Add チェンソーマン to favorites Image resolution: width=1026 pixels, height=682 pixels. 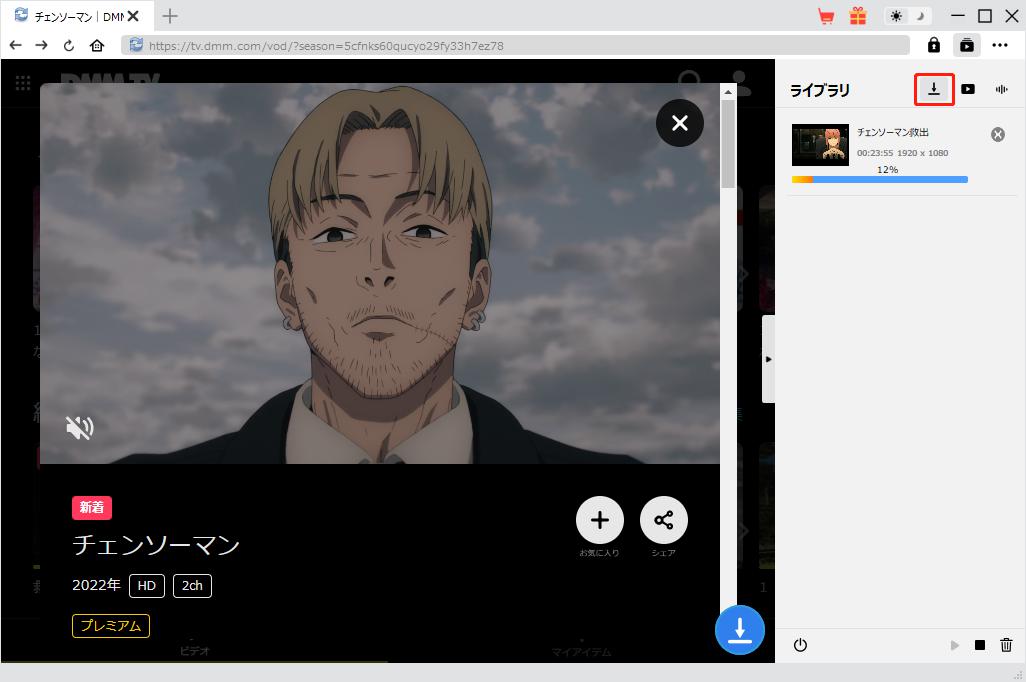[x=599, y=520]
